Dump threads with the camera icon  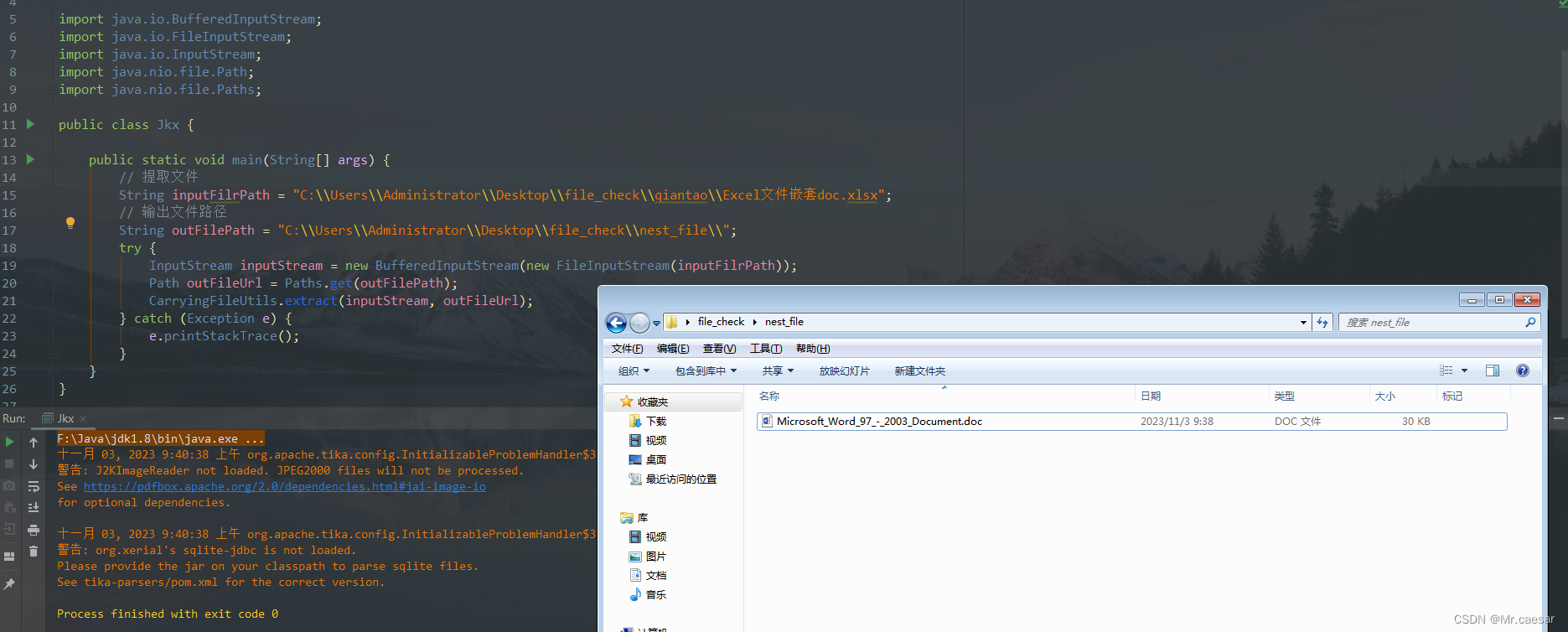9,485
